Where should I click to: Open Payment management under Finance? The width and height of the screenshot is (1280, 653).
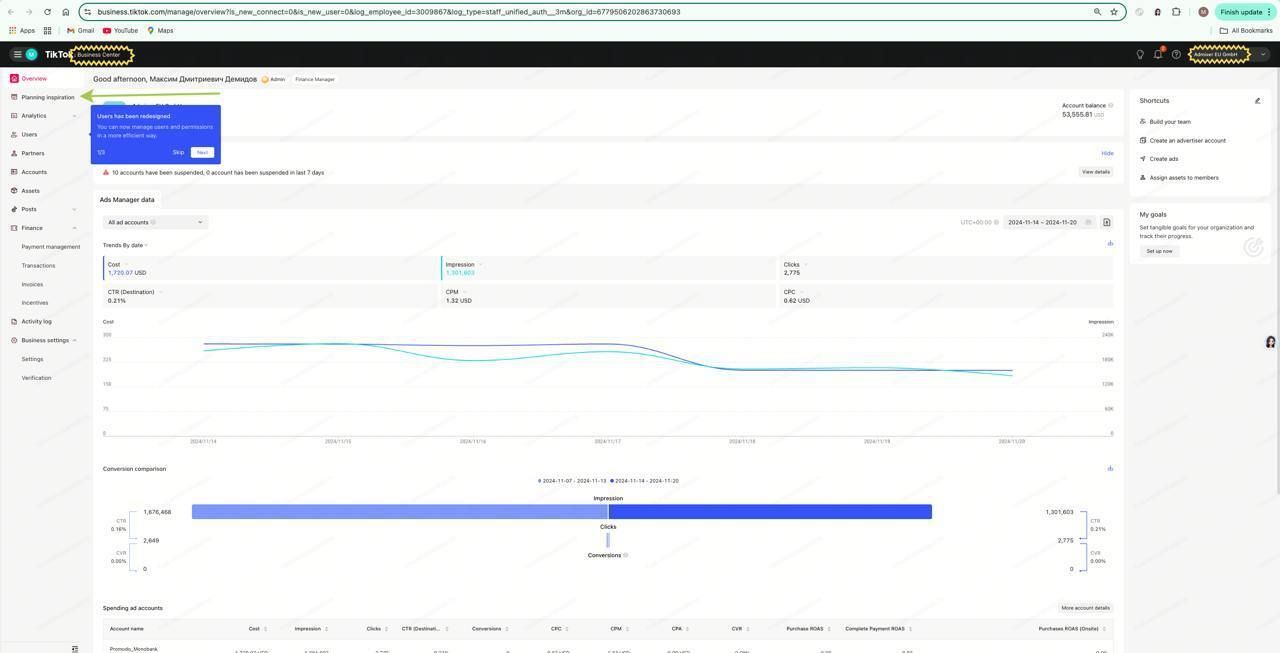coord(51,247)
